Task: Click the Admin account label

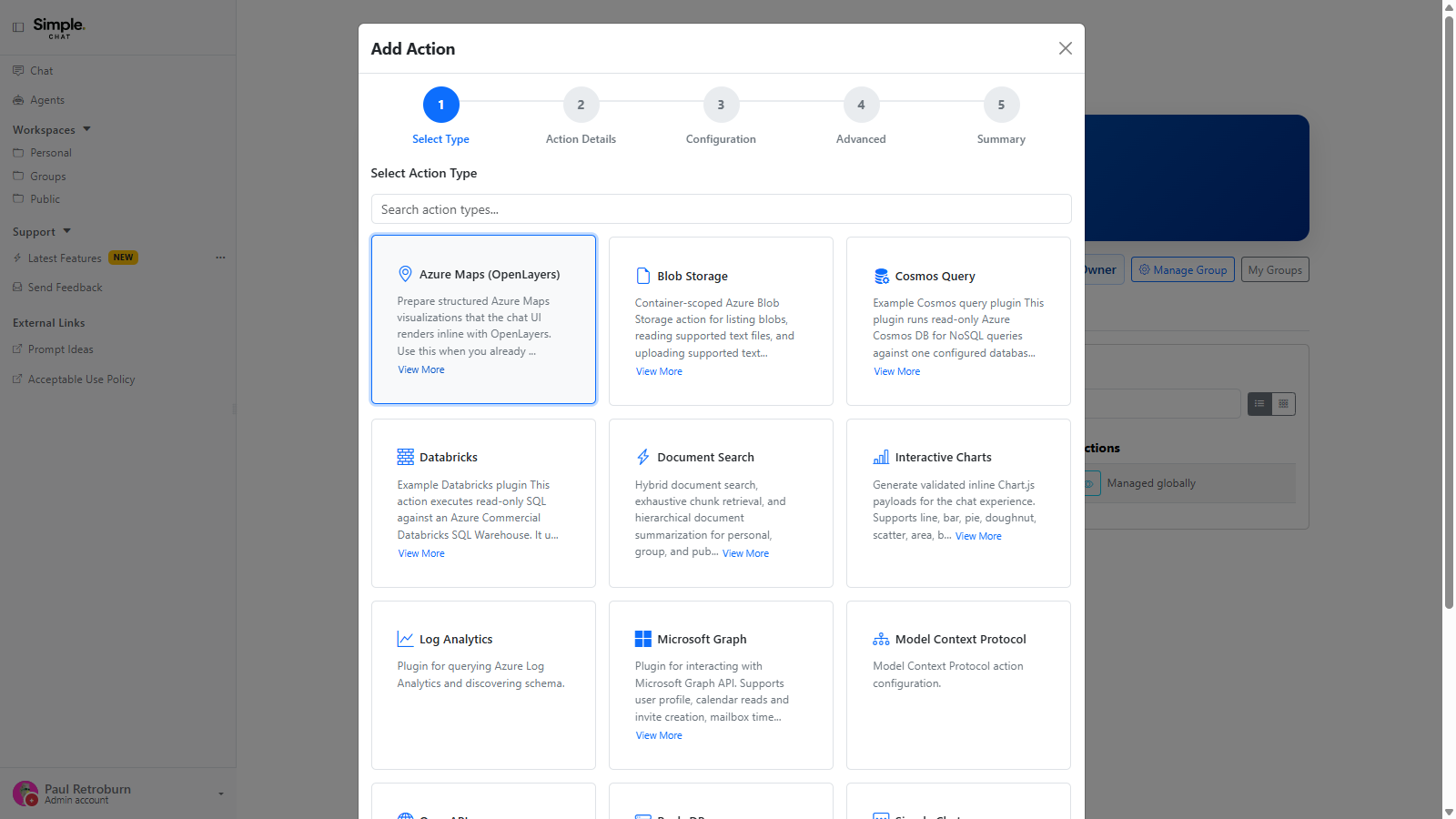Action: (x=76, y=801)
